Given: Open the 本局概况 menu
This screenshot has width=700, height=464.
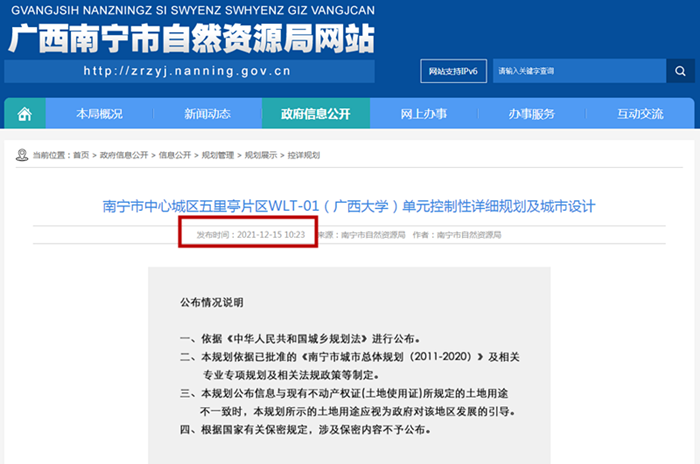Looking at the screenshot, I should [x=99, y=114].
